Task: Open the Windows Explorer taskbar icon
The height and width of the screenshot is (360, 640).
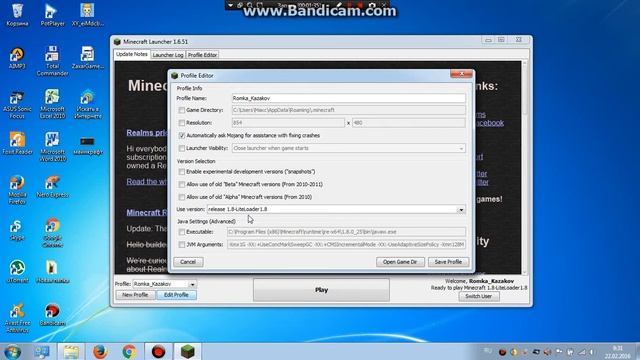Action: (71, 351)
